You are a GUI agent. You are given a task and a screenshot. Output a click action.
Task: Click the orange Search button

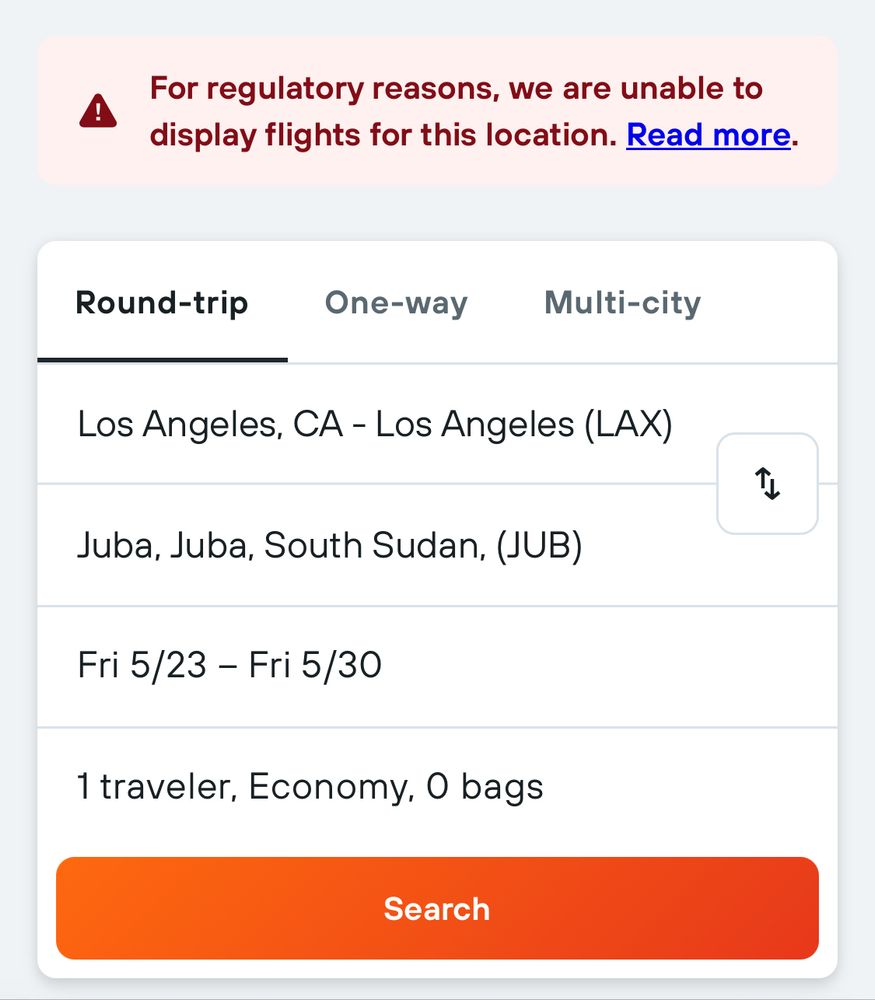[x=438, y=908]
